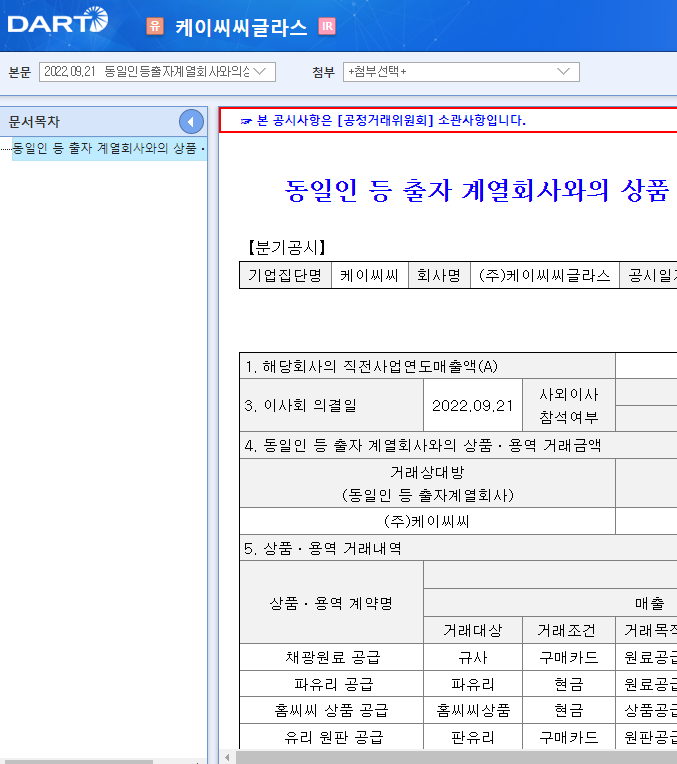Click the document title 동일인 등 출자 계열회사와의 상품
Screen dimensions: 677x764
click(x=477, y=190)
